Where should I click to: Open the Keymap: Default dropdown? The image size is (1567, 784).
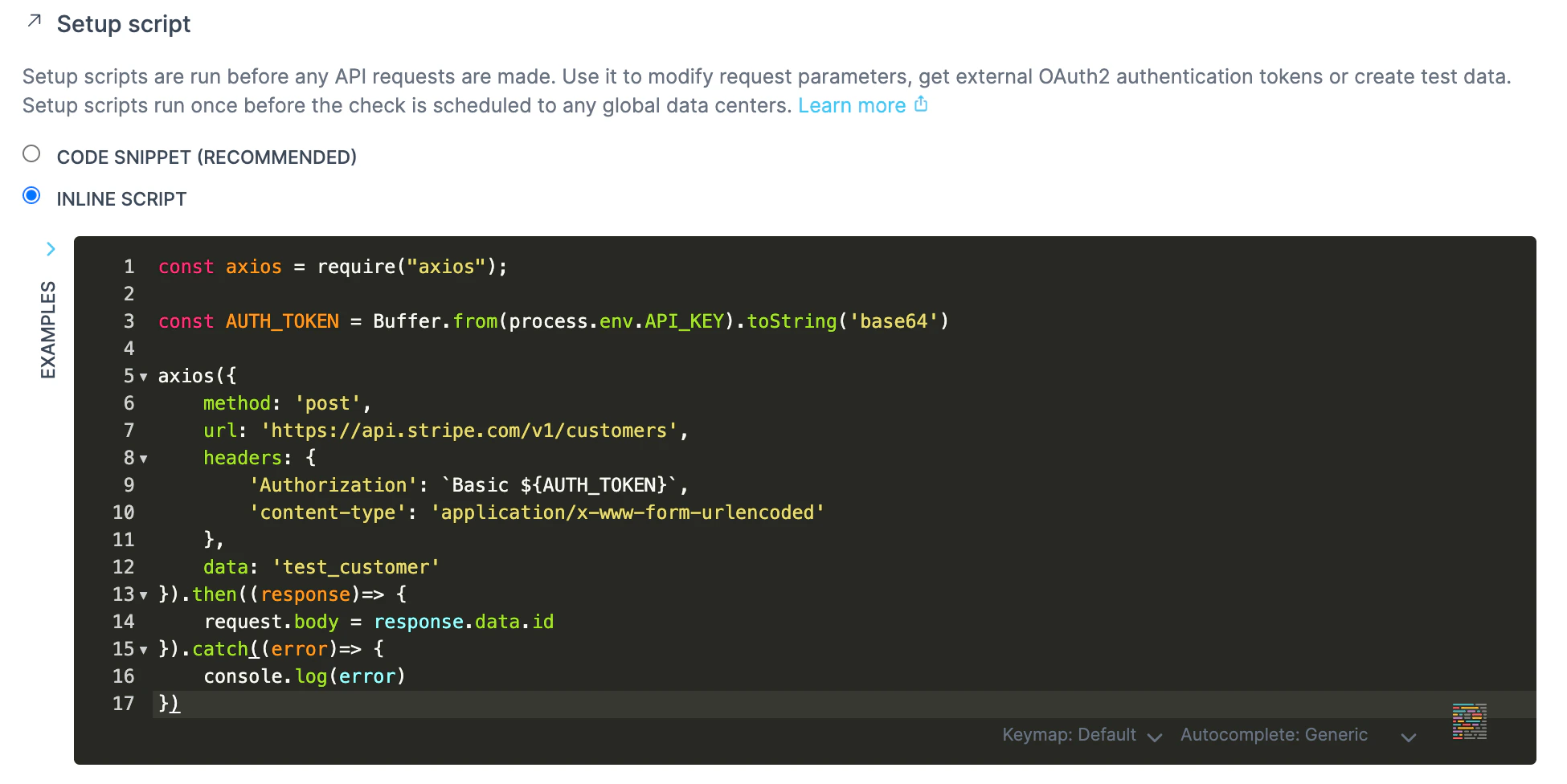(x=1069, y=735)
